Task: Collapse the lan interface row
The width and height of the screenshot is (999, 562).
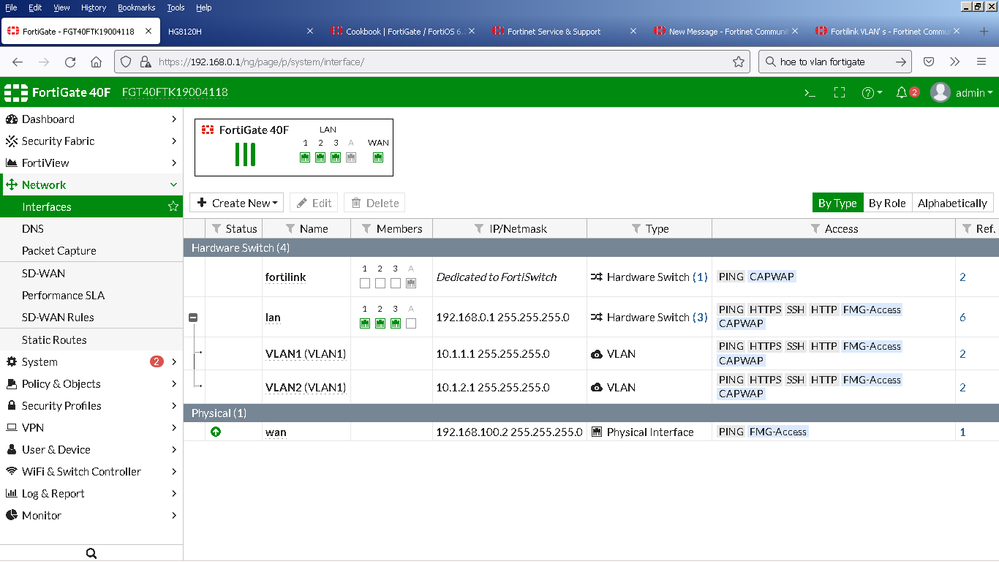Action: coord(194,317)
